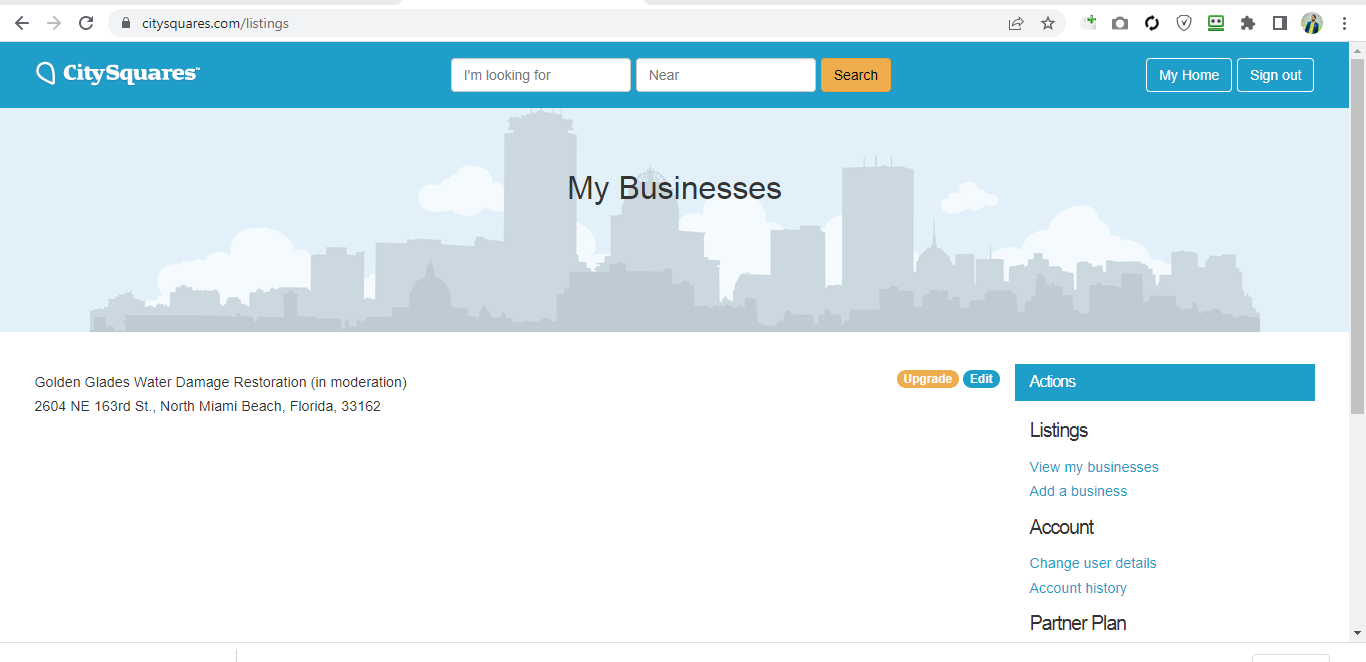Click the share page icon in address bar
This screenshot has height=662, width=1366.
pos(1016,23)
